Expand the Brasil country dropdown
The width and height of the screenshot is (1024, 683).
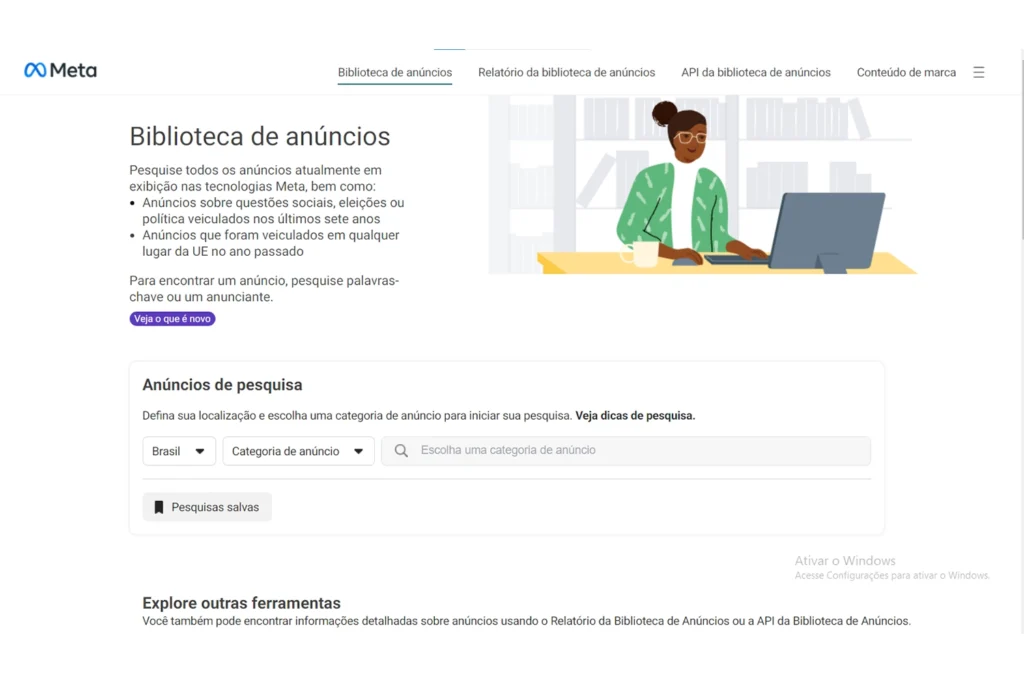(179, 451)
